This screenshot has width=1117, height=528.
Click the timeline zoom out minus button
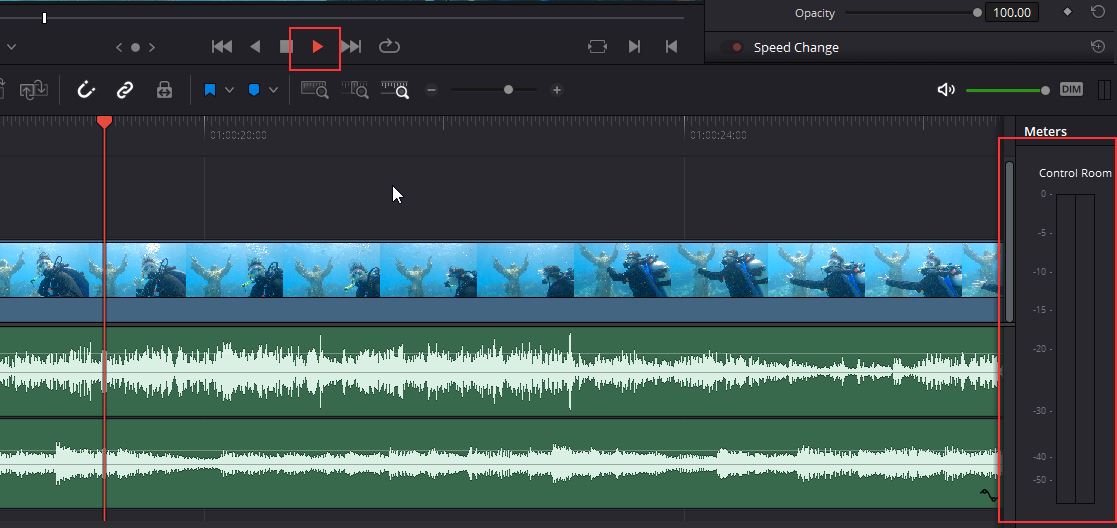[x=431, y=90]
